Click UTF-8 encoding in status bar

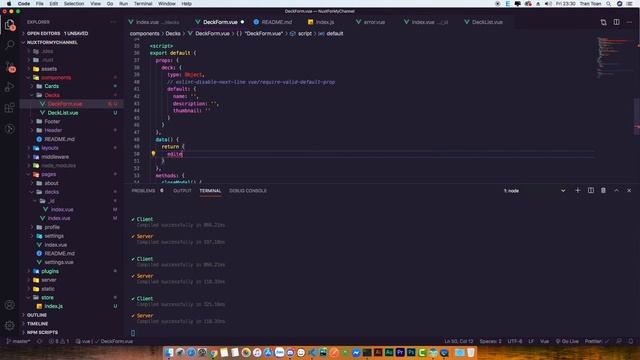[x=515, y=341]
